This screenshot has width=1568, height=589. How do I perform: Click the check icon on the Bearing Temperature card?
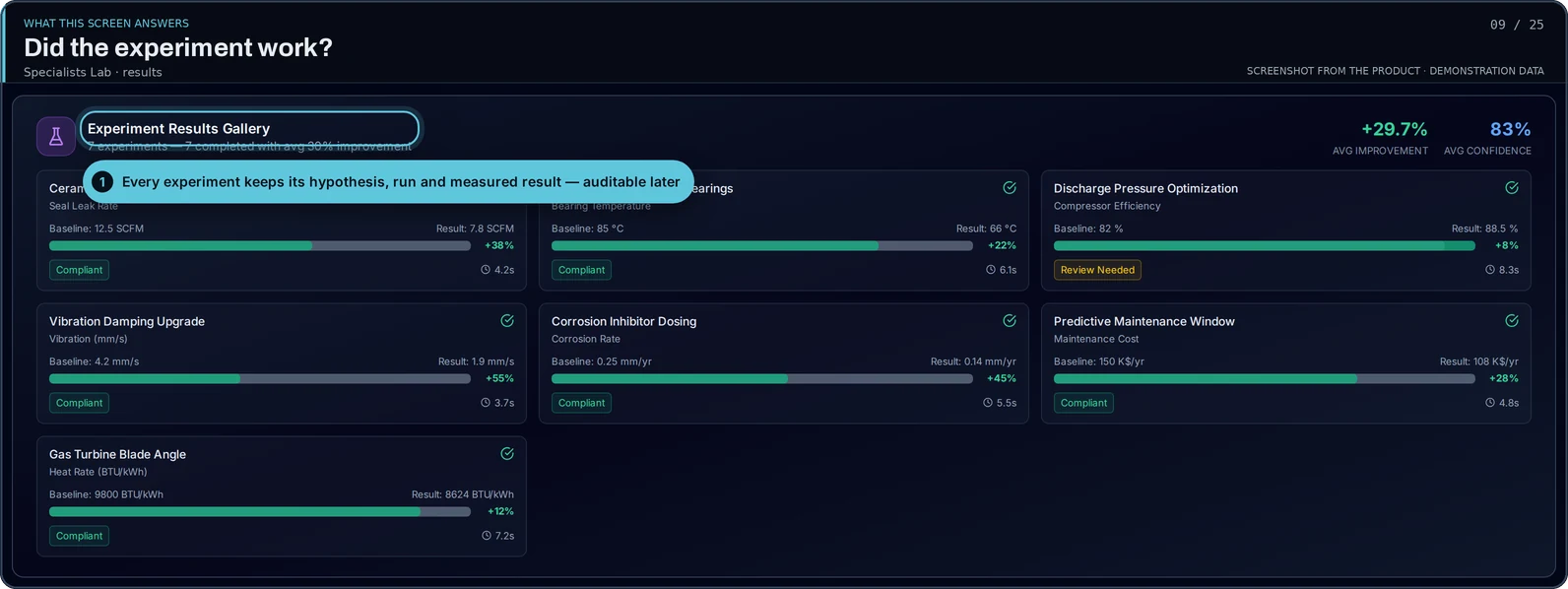pos(1010,187)
